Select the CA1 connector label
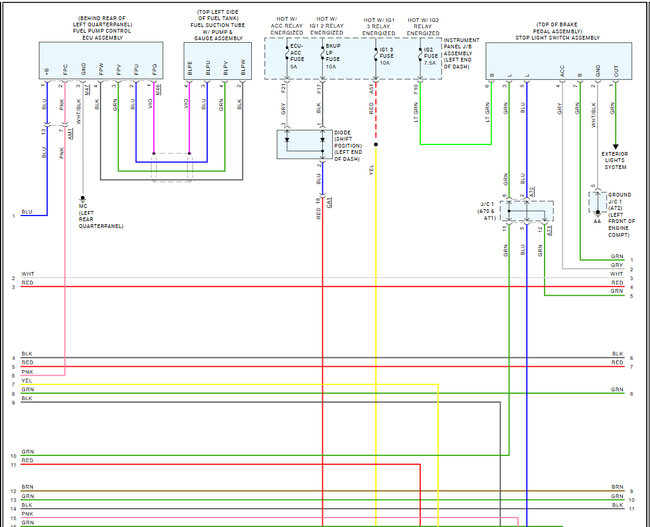The width and height of the screenshot is (650, 527). click(329, 202)
